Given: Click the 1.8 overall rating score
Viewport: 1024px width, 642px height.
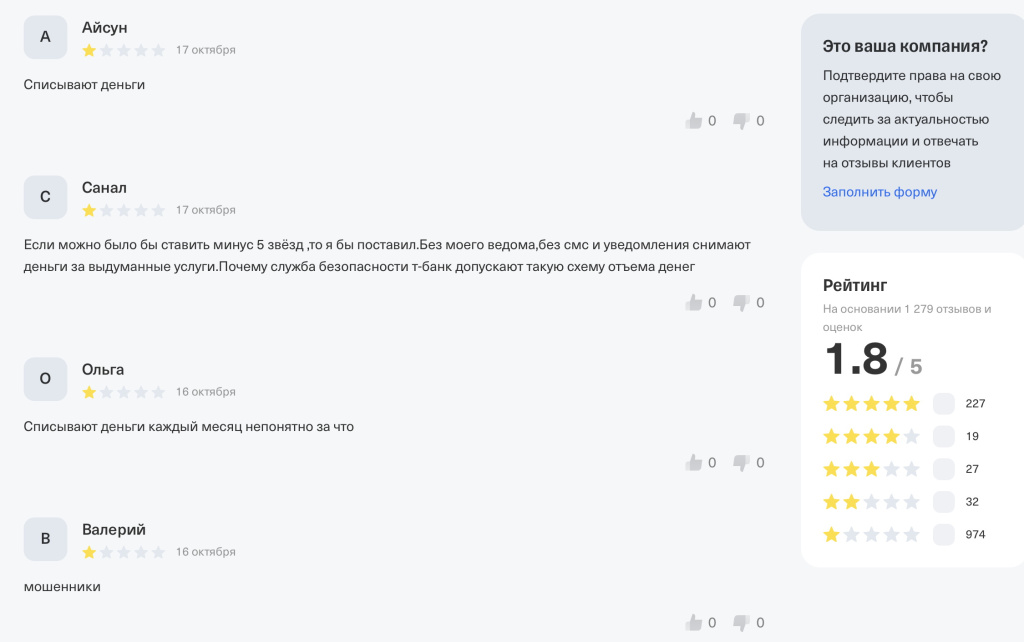Looking at the screenshot, I should 856,360.
